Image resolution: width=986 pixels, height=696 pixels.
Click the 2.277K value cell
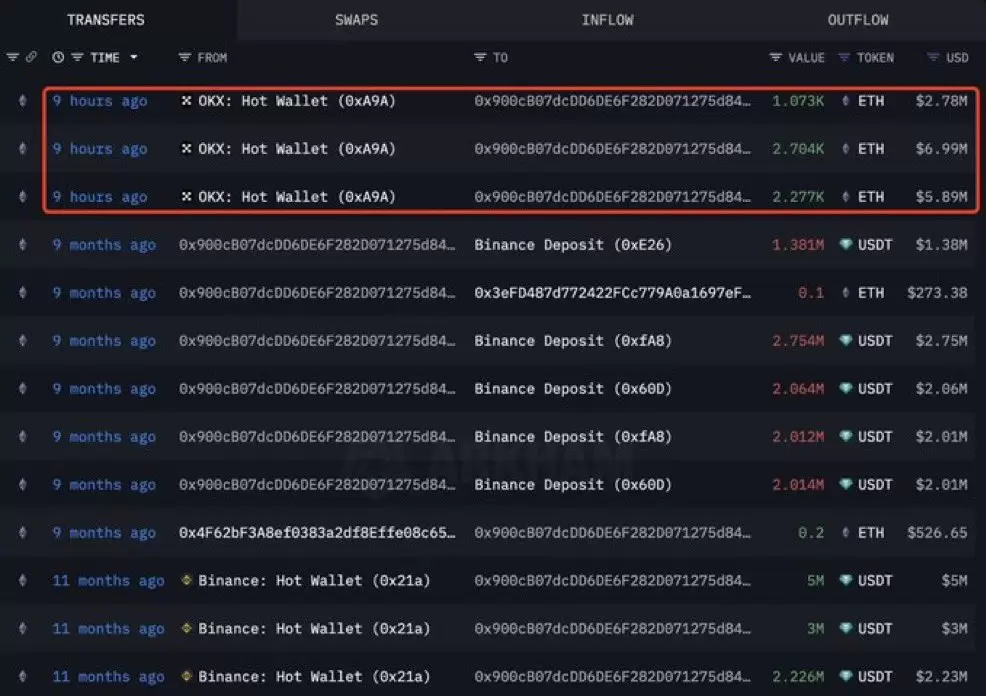[x=798, y=197]
